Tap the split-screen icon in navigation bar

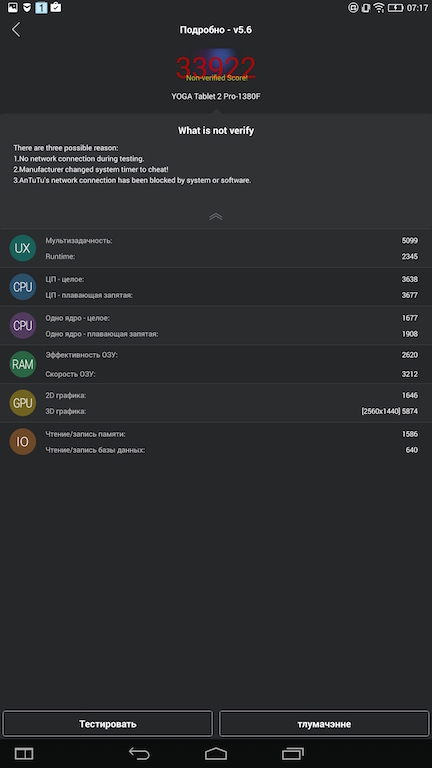24,753
